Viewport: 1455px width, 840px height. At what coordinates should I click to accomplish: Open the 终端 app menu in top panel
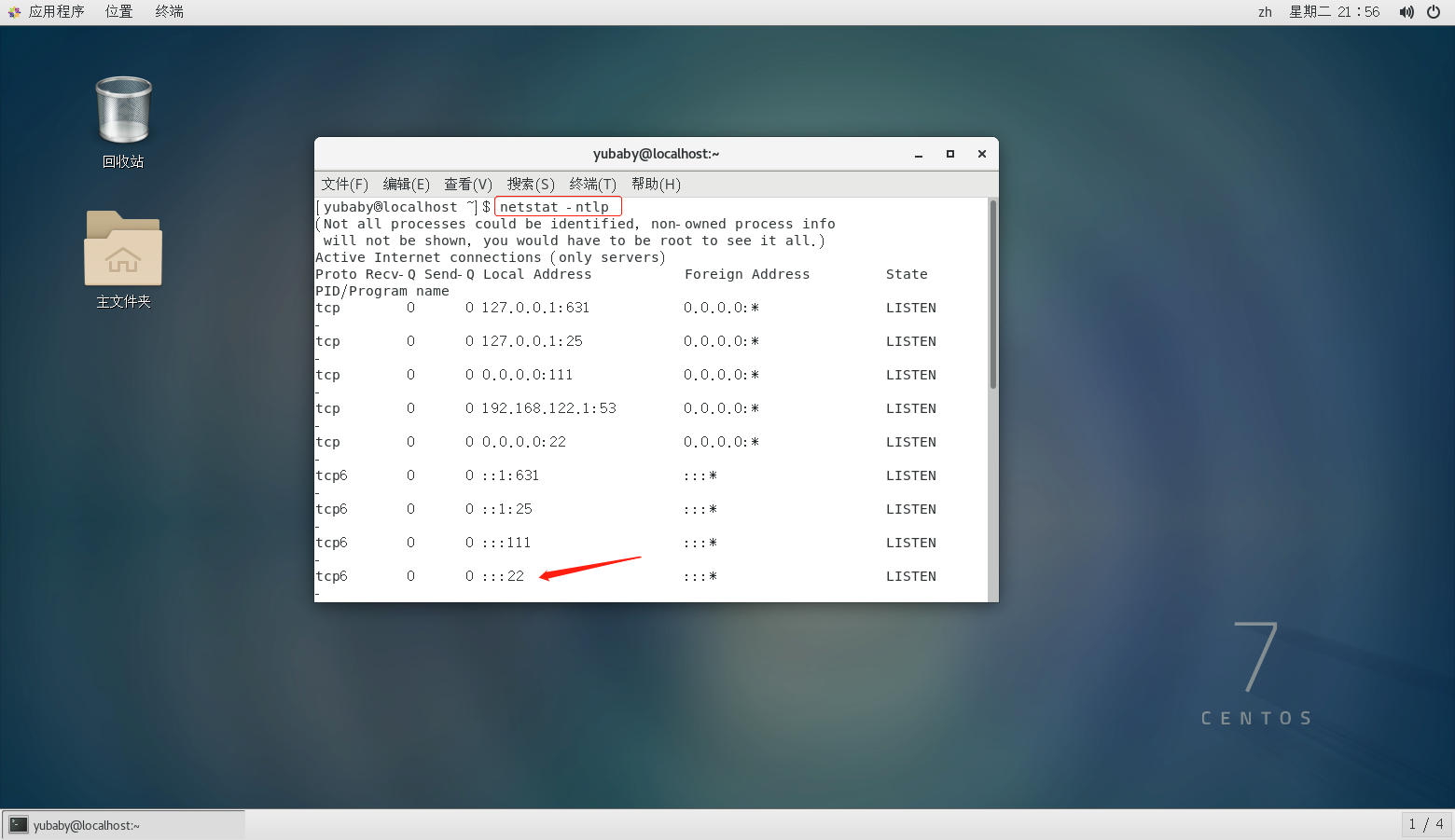169,12
